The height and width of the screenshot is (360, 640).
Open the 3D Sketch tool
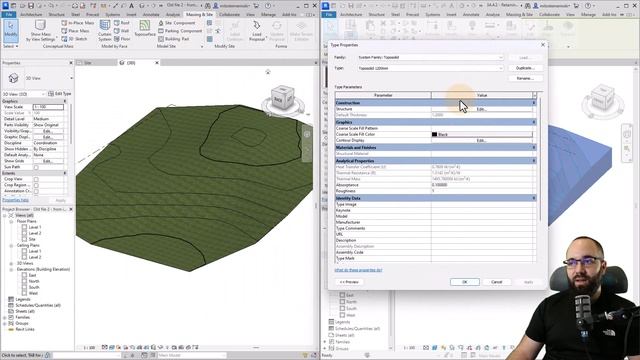pos(74,39)
